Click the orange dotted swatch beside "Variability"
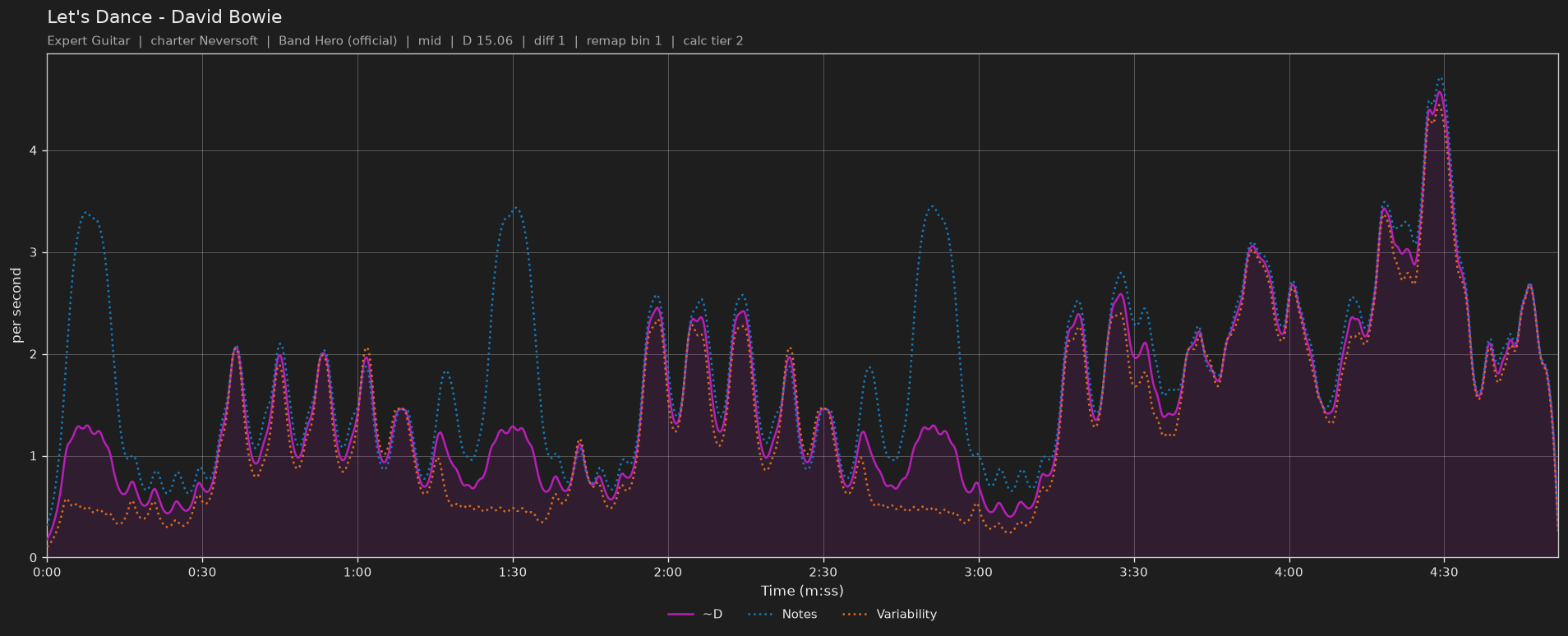 (855, 615)
